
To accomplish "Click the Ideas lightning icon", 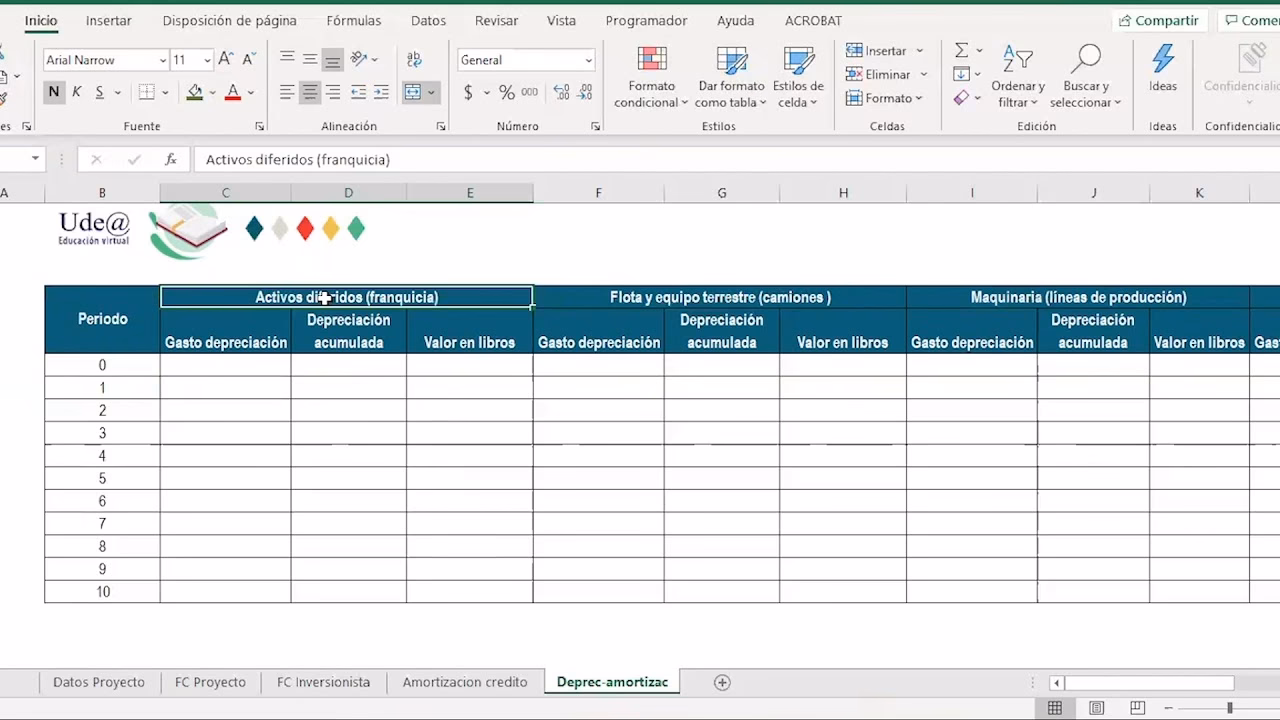I will point(1162,60).
